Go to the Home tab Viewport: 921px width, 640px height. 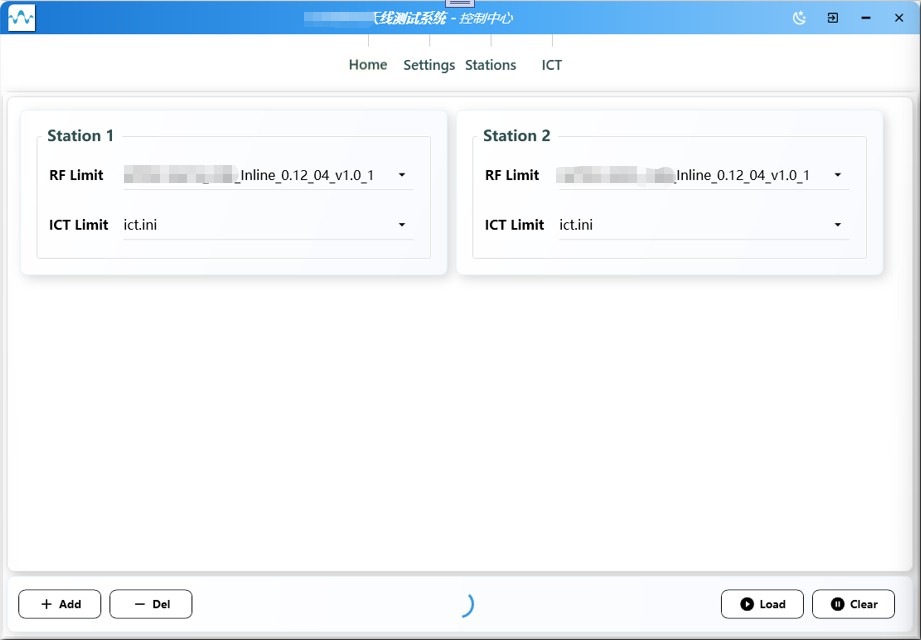click(x=368, y=65)
